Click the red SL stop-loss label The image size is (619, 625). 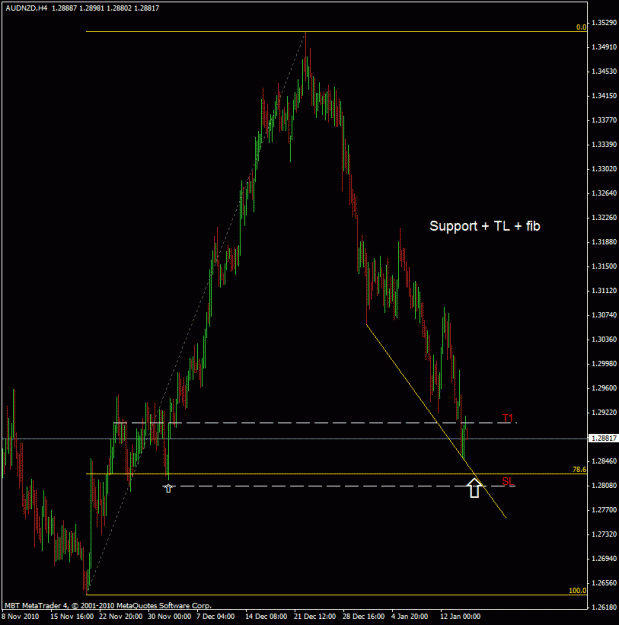tap(508, 482)
